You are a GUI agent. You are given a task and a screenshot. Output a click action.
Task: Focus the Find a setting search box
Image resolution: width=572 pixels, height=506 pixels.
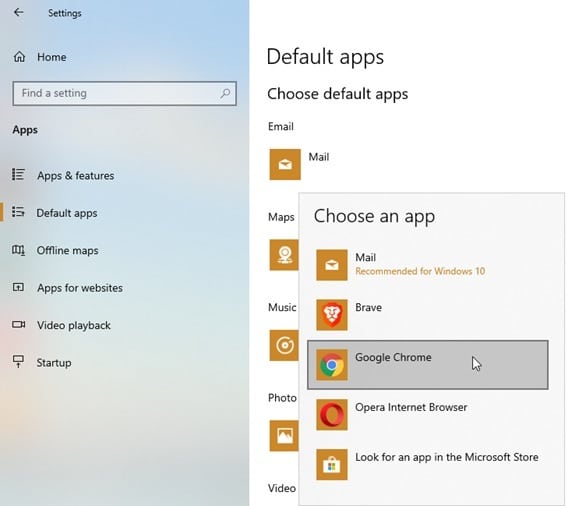pyautogui.click(x=124, y=93)
